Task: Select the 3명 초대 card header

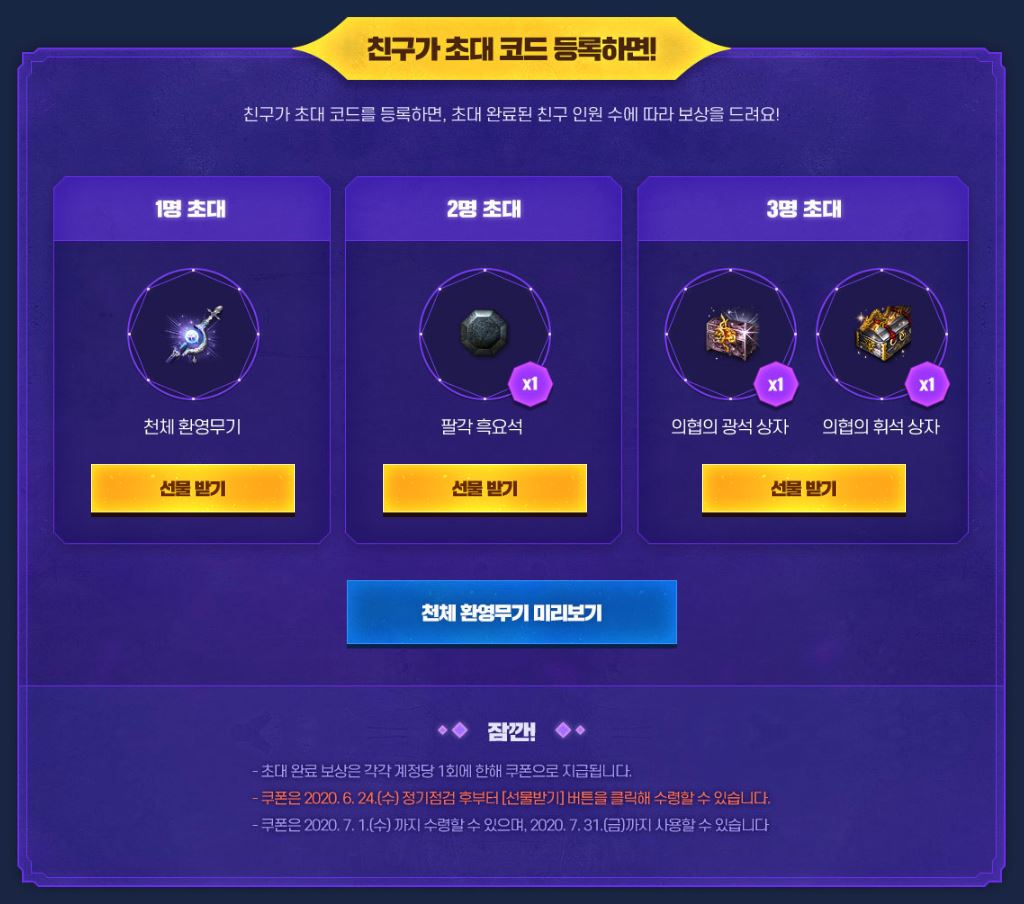Action: pos(803,209)
